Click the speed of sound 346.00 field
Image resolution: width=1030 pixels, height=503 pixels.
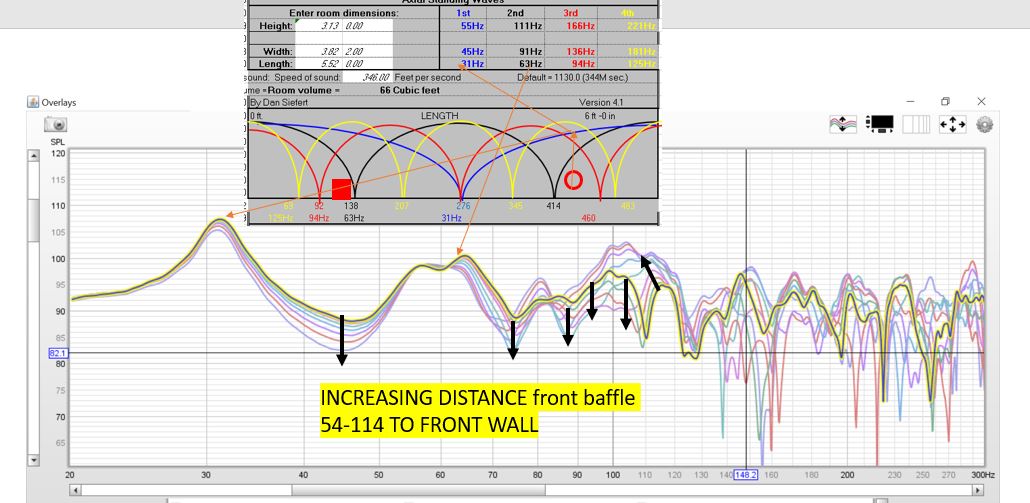pyautogui.click(x=367, y=77)
